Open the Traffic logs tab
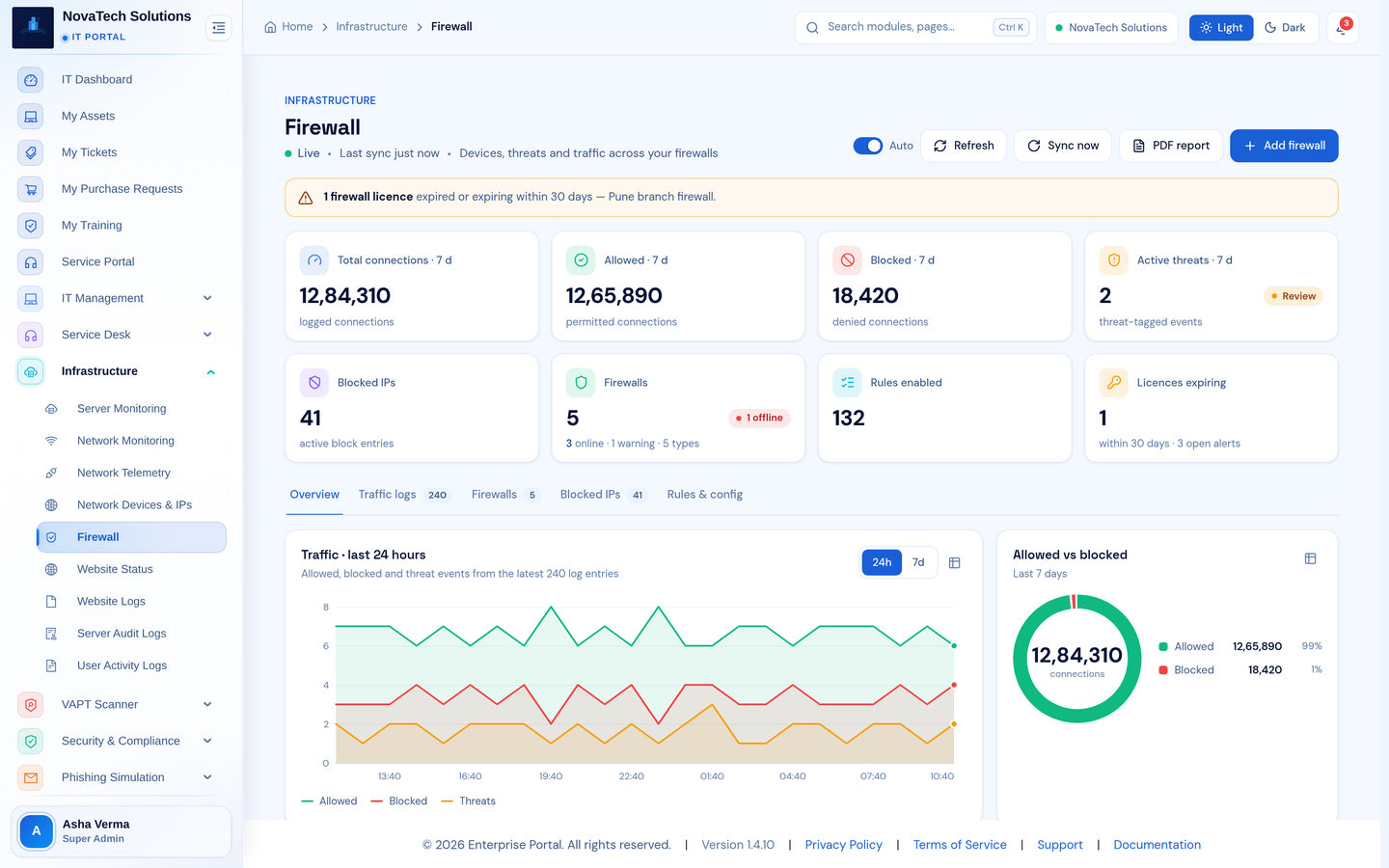The image size is (1389, 868). [x=403, y=495]
